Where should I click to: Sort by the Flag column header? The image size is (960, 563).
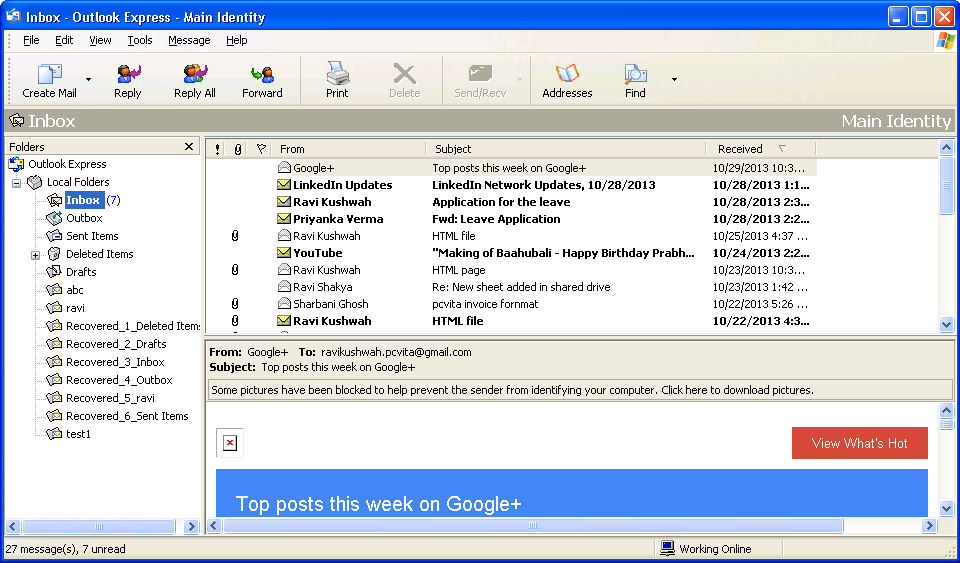(261, 149)
